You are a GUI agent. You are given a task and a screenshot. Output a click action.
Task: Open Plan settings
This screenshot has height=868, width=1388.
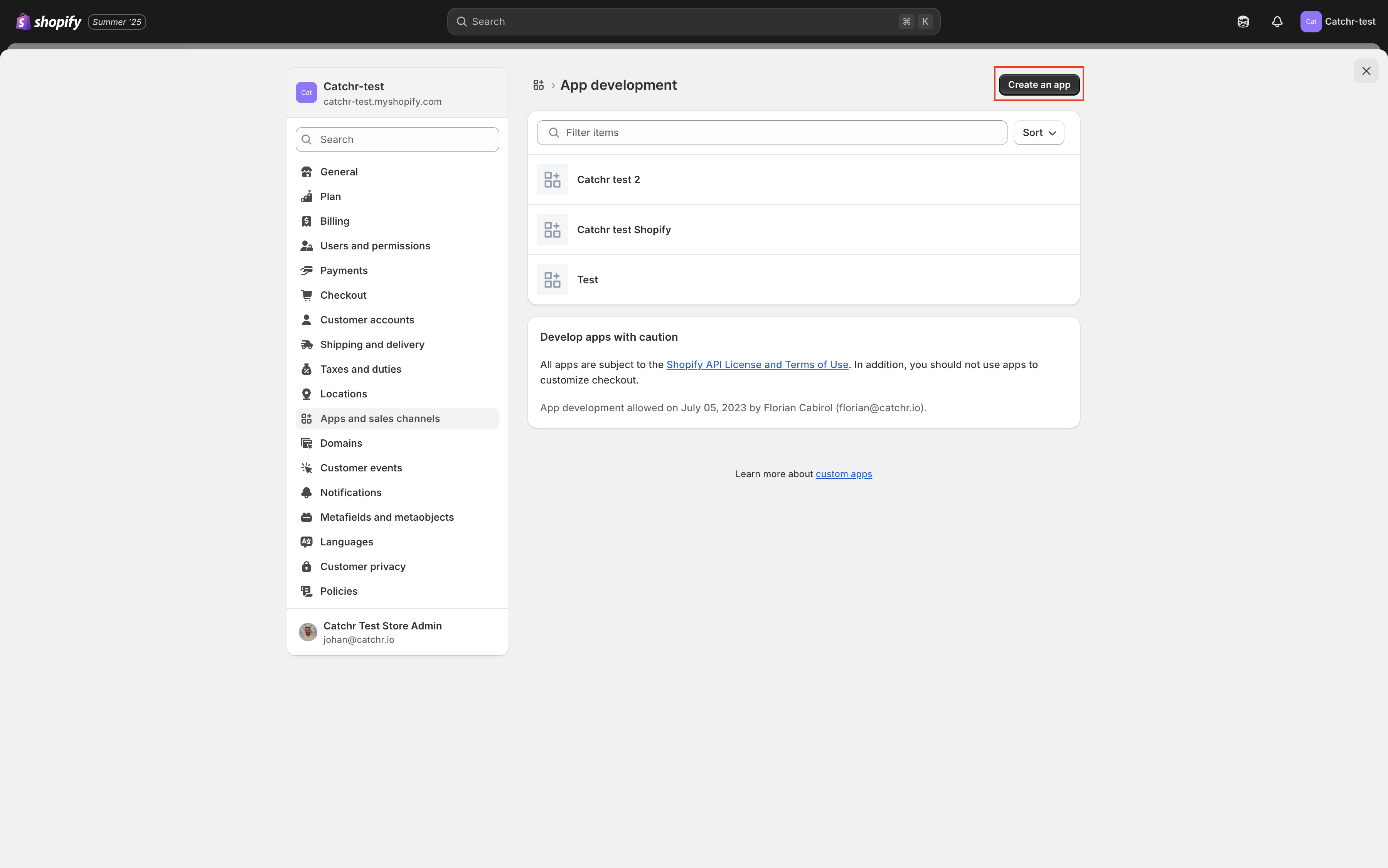[x=397, y=196]
